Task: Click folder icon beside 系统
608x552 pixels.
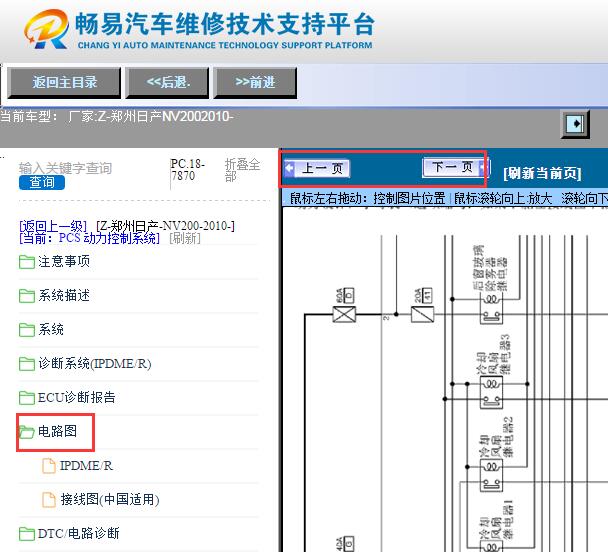Action: point(27,330)
